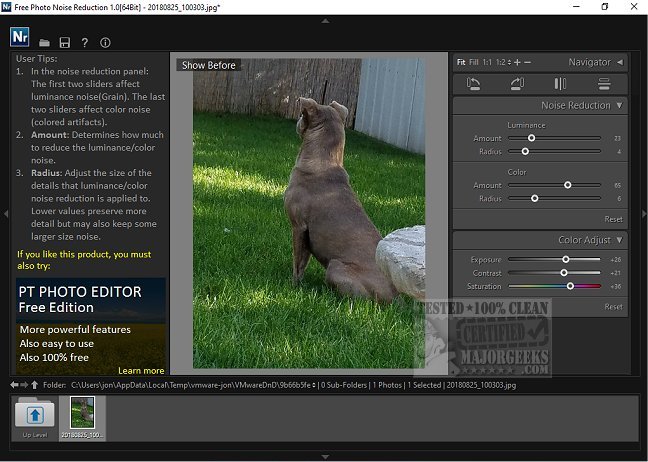Click the Saturation slider handle
648x462 pixels.
pyautogui.click(x=570, y=286)
